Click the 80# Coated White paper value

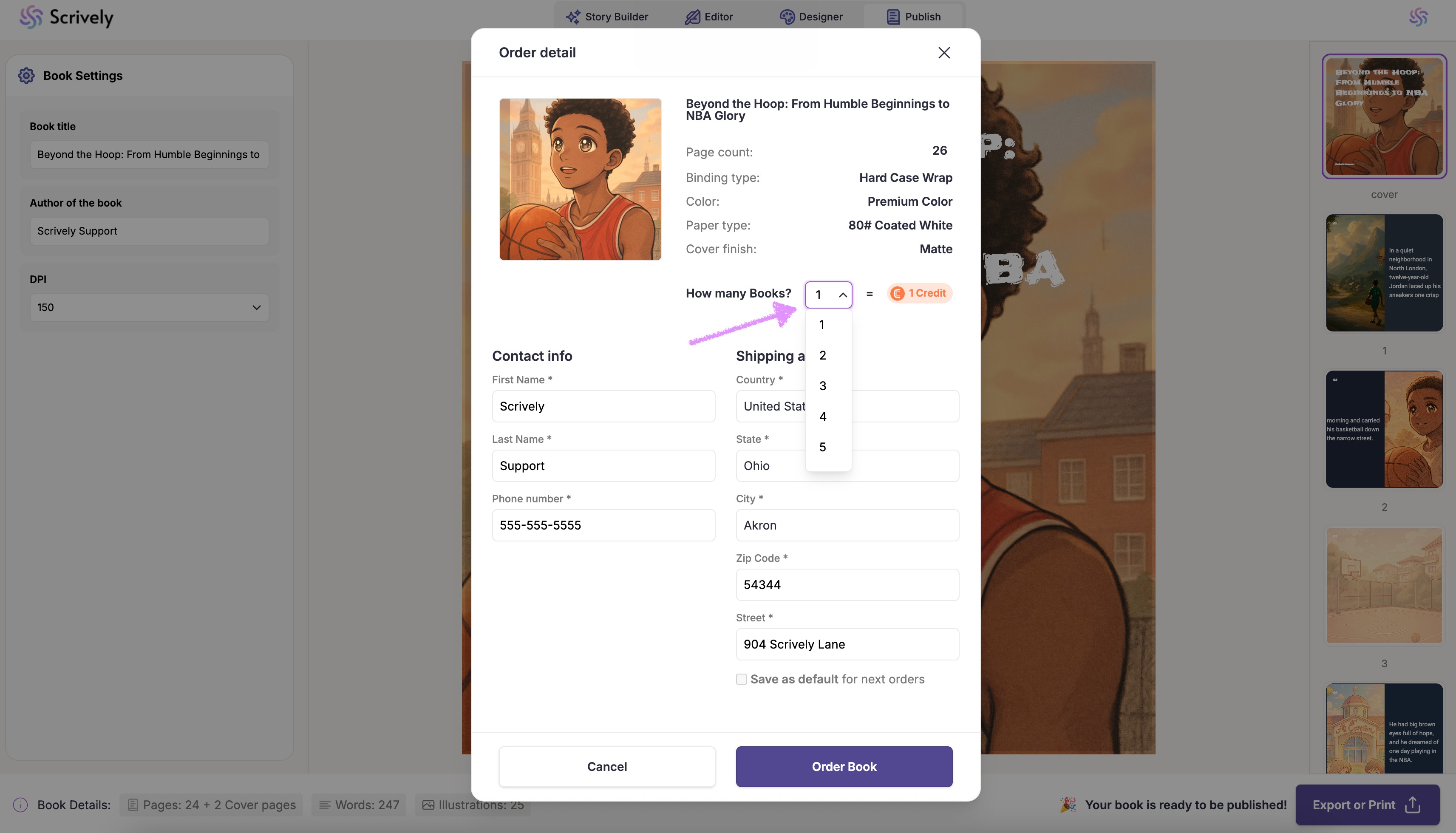coord(901,225)
